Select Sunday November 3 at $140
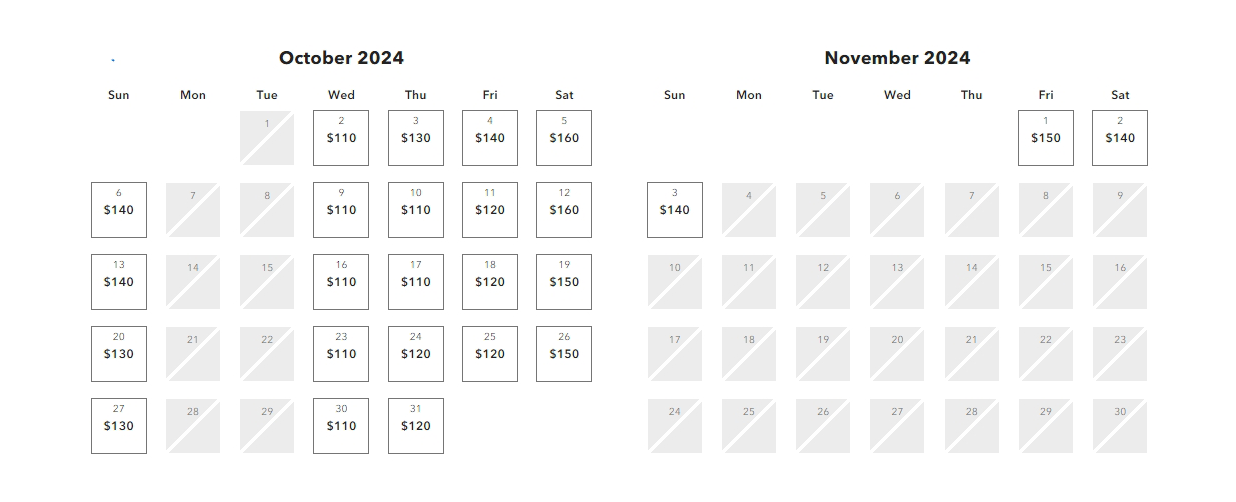 click(x=675, y=210)
